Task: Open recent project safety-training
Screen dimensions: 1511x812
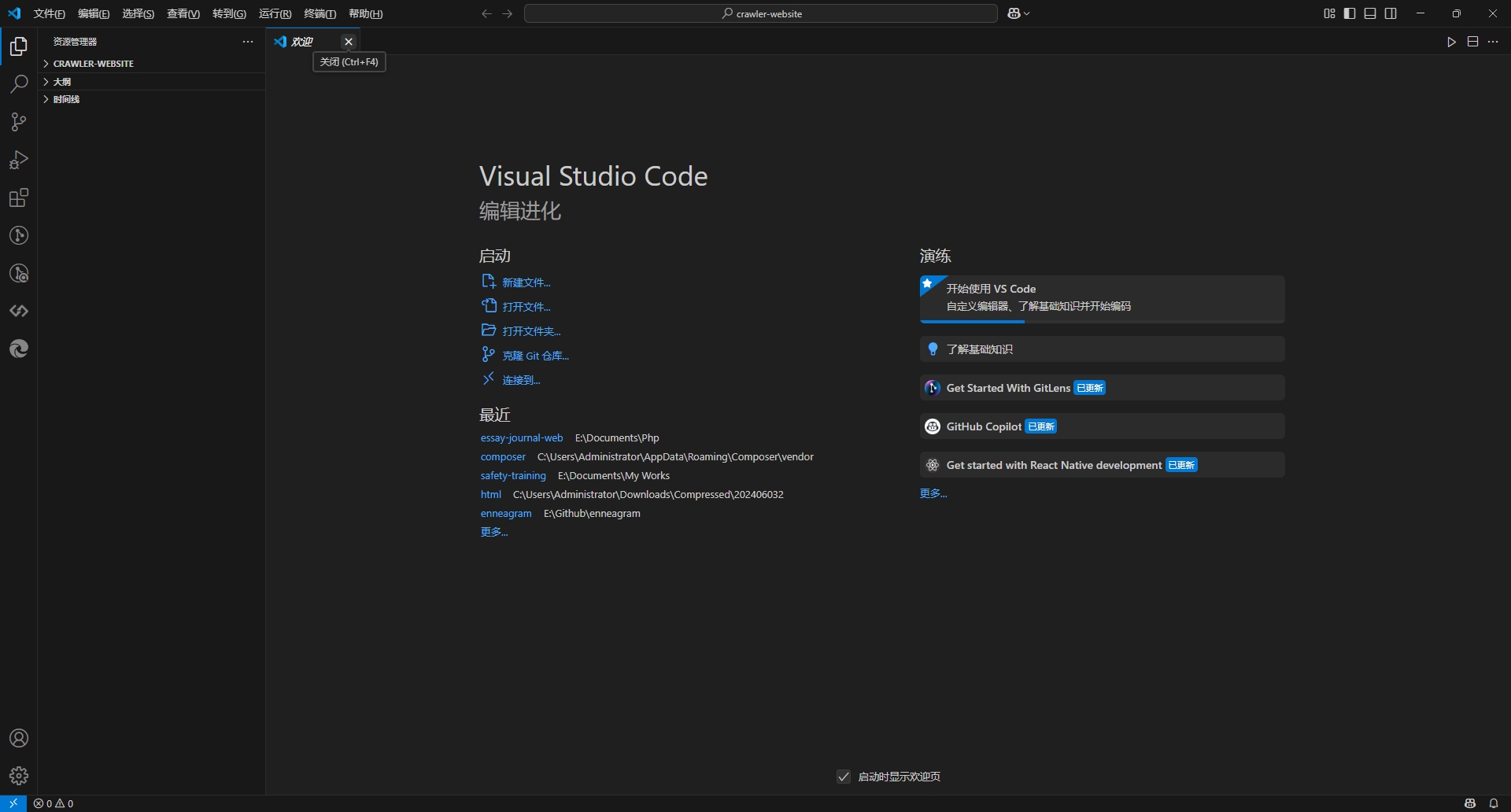Action: 513,476
